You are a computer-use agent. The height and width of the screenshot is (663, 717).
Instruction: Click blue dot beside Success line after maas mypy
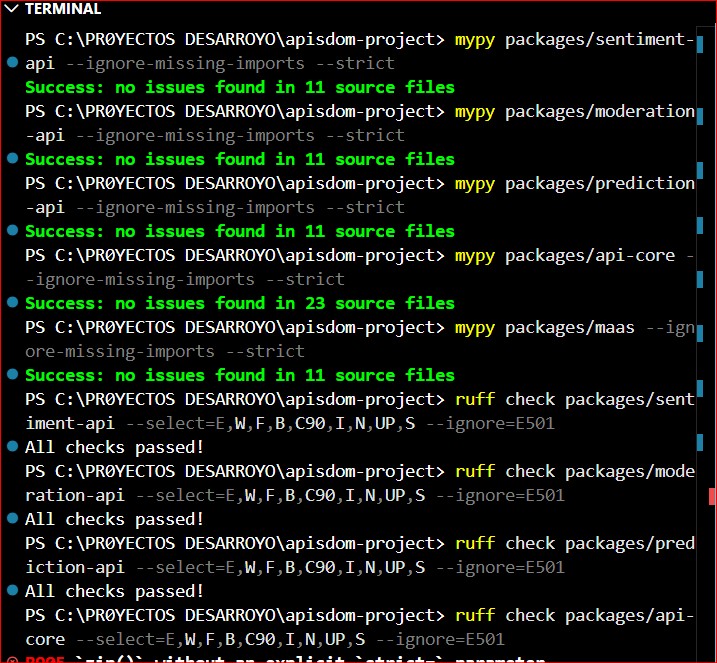coord(13,374)
